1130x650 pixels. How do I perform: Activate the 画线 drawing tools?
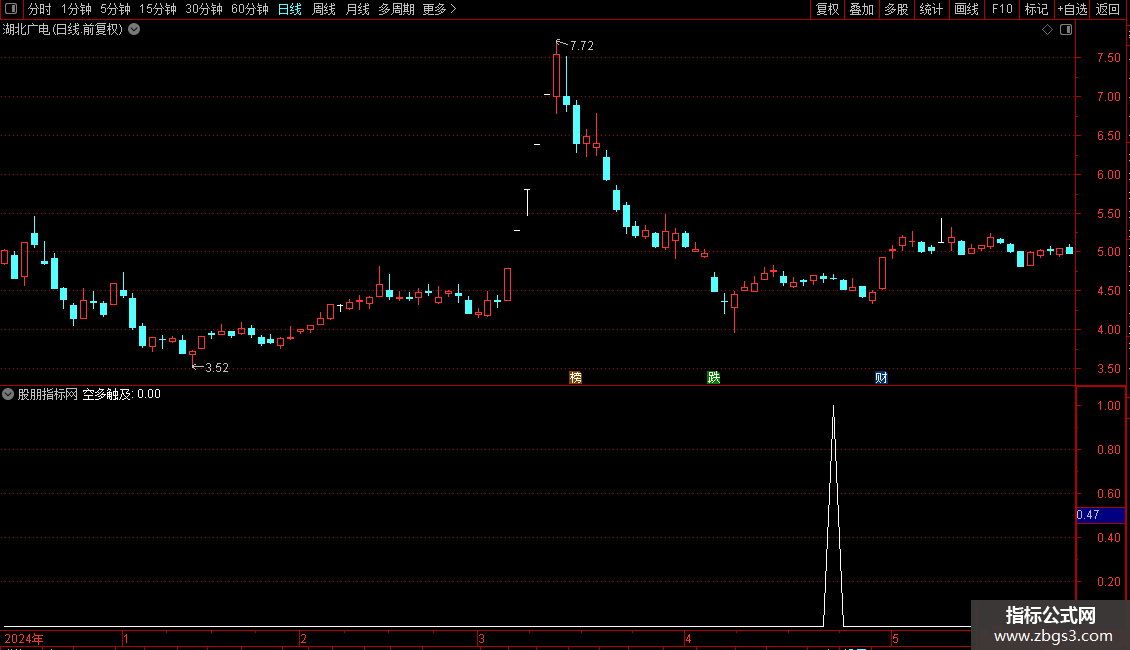[966, 9]
